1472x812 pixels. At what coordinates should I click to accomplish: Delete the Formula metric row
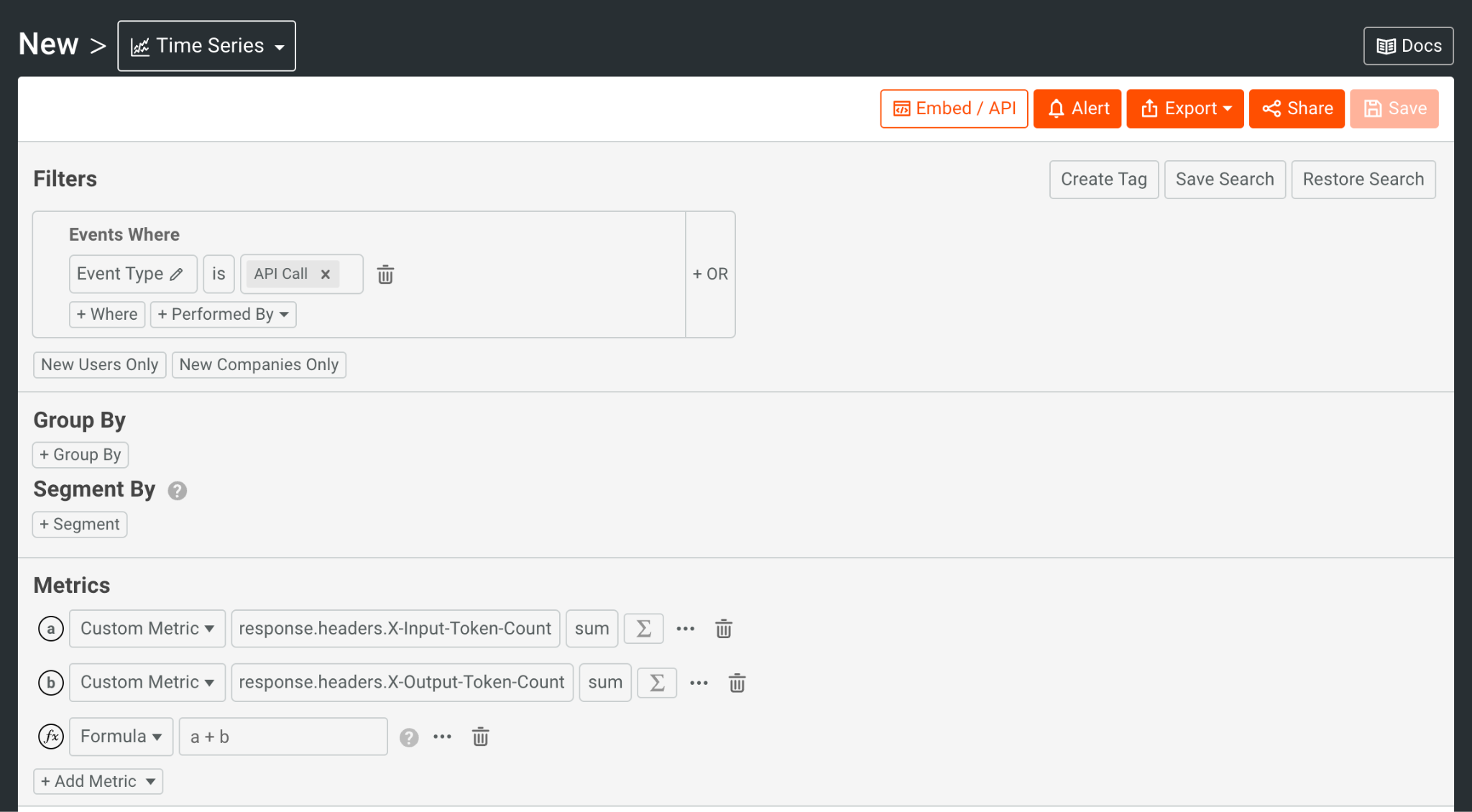pos(480,737)
